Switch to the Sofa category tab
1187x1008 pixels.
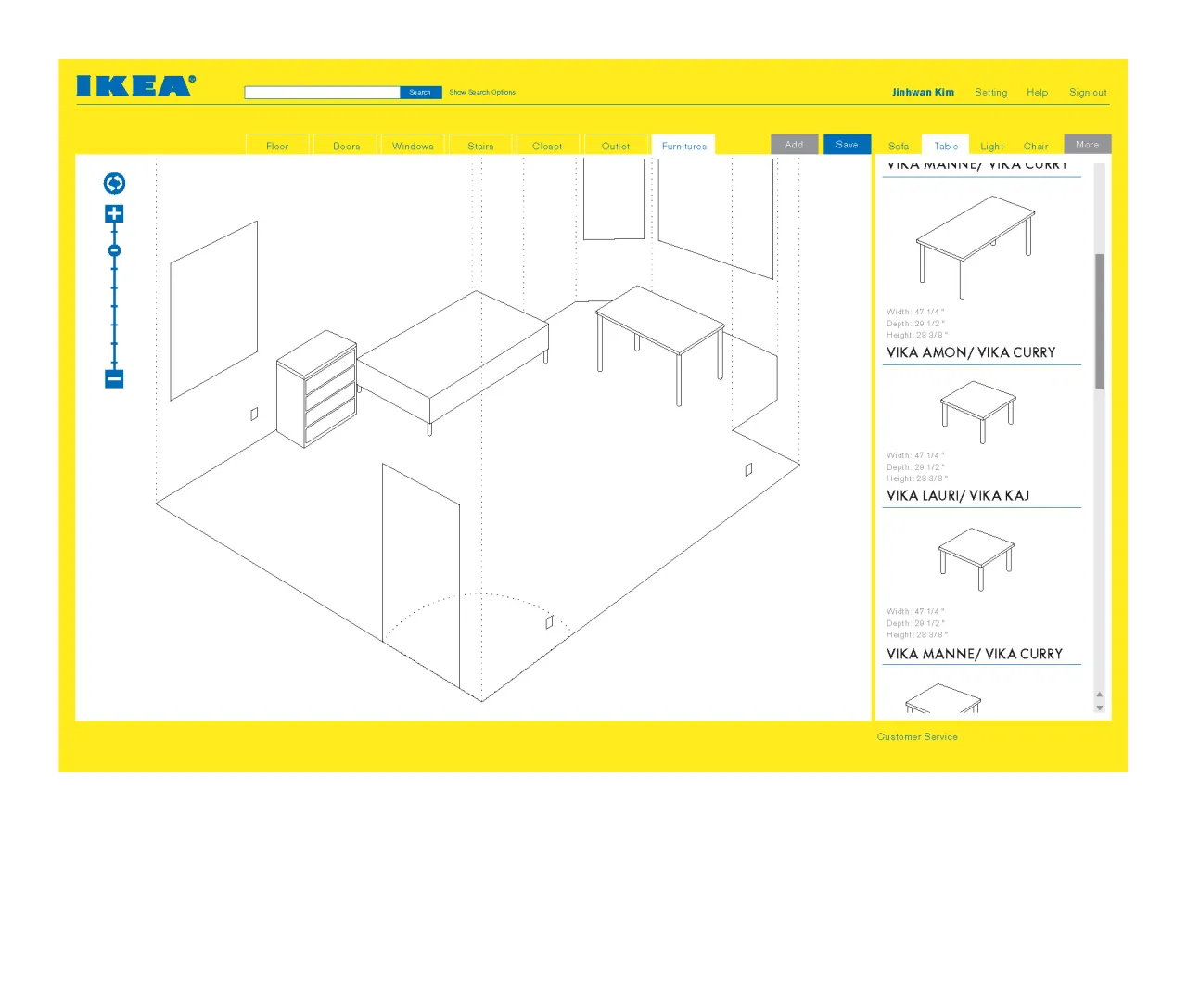[898, 147]
